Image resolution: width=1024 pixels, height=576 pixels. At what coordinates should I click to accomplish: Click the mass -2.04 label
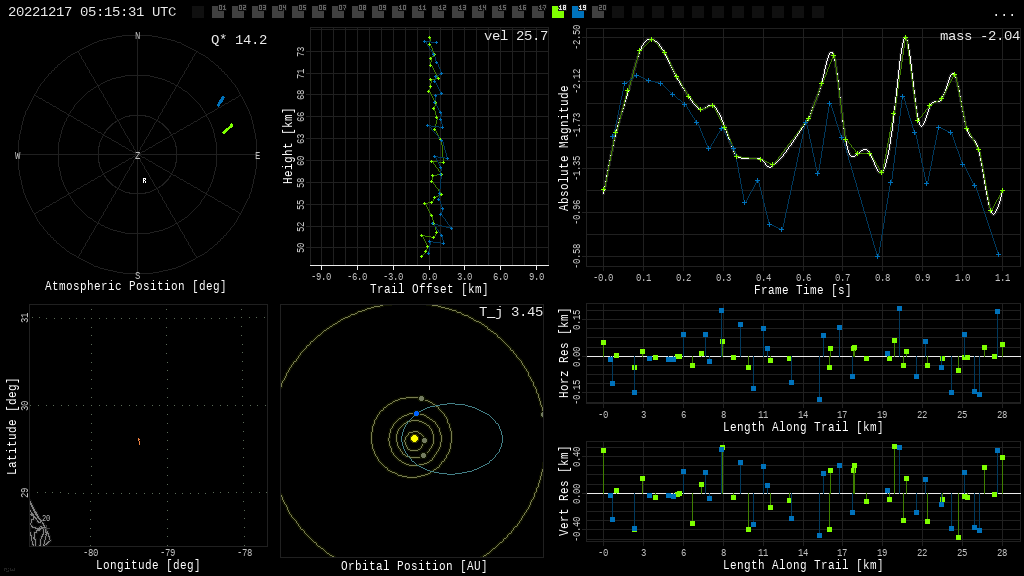979,36
